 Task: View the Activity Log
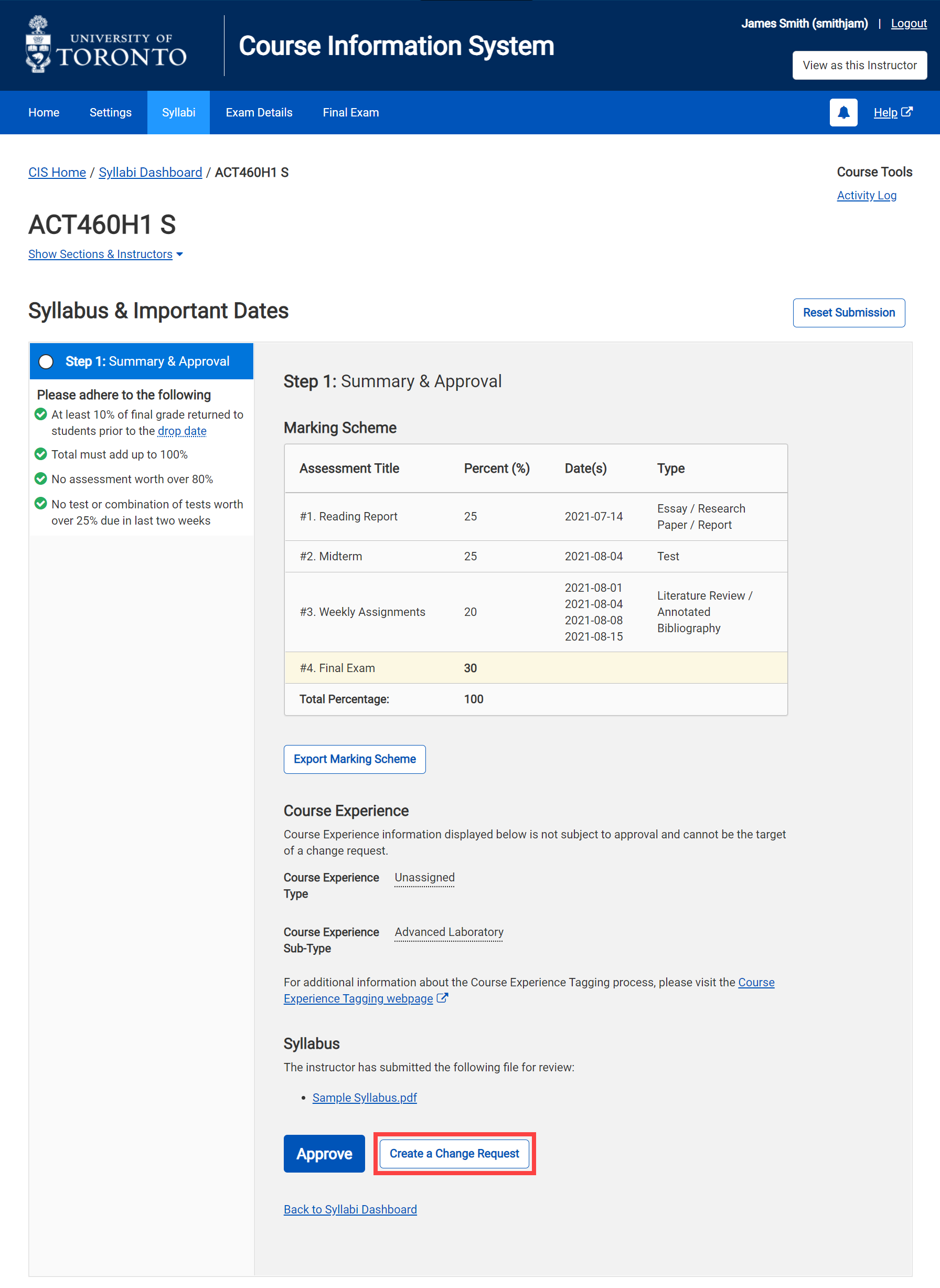tap(866, 195)
